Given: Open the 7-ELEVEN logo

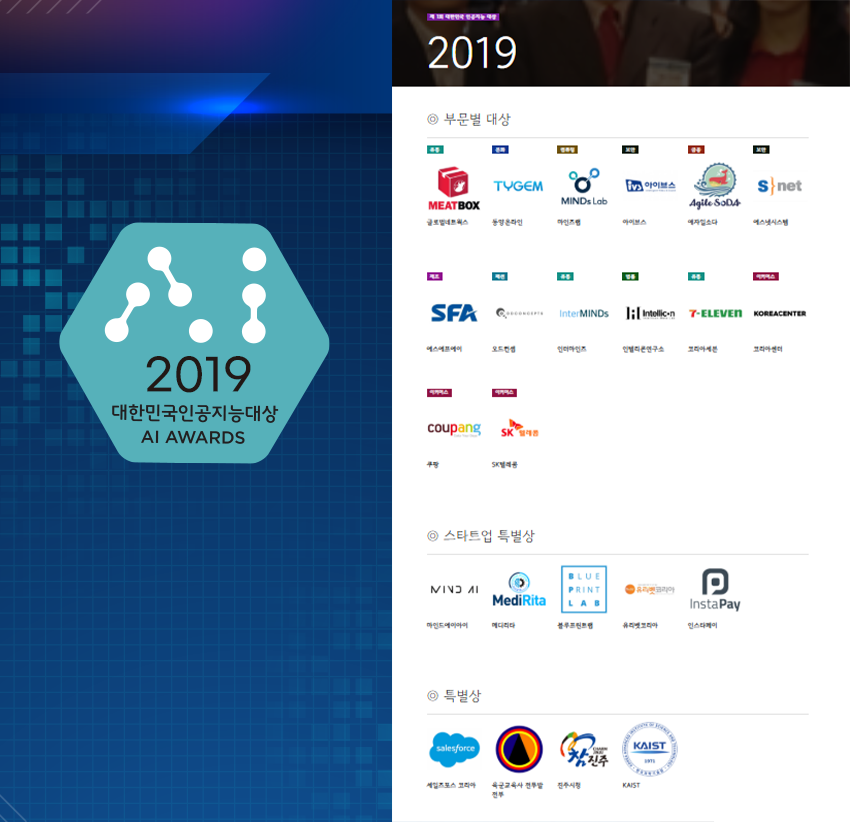Looking at the screenshot, I should pyautogui.click(x=715, y=313).
